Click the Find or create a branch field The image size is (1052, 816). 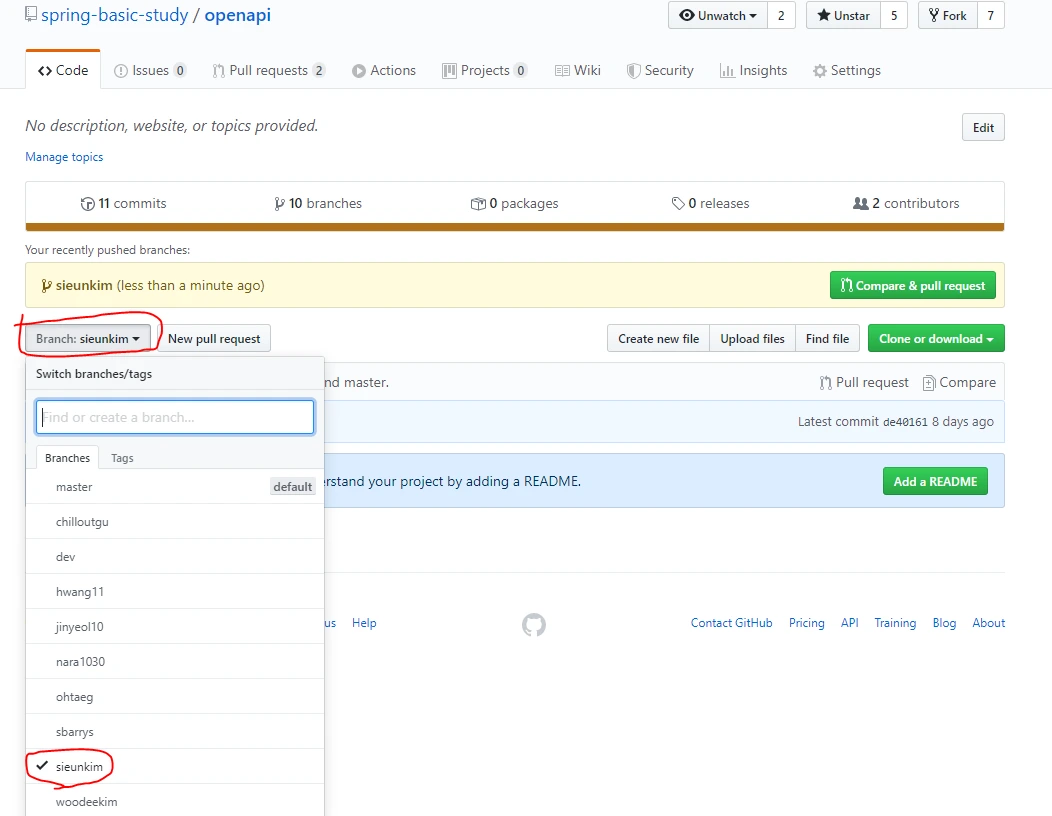tap(175, 417)
